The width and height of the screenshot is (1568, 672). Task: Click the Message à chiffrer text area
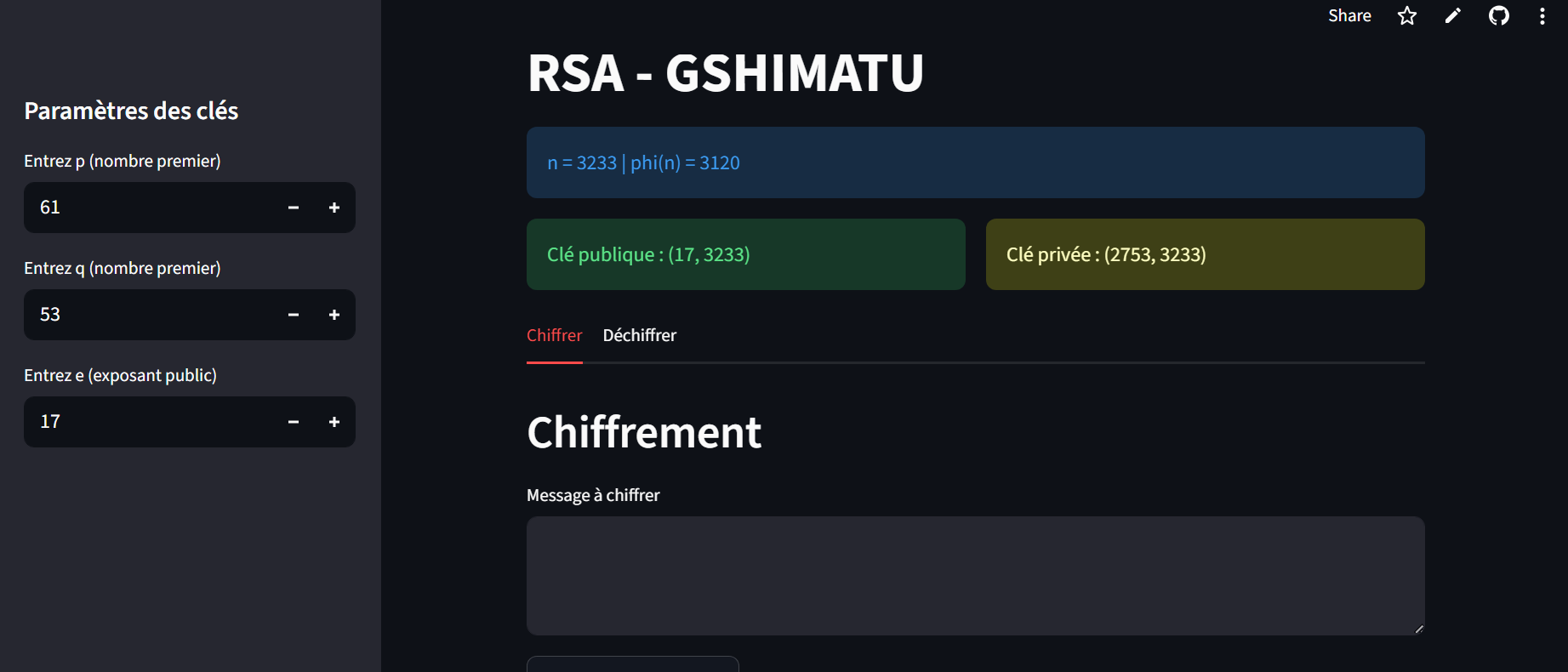pos(975,575)
